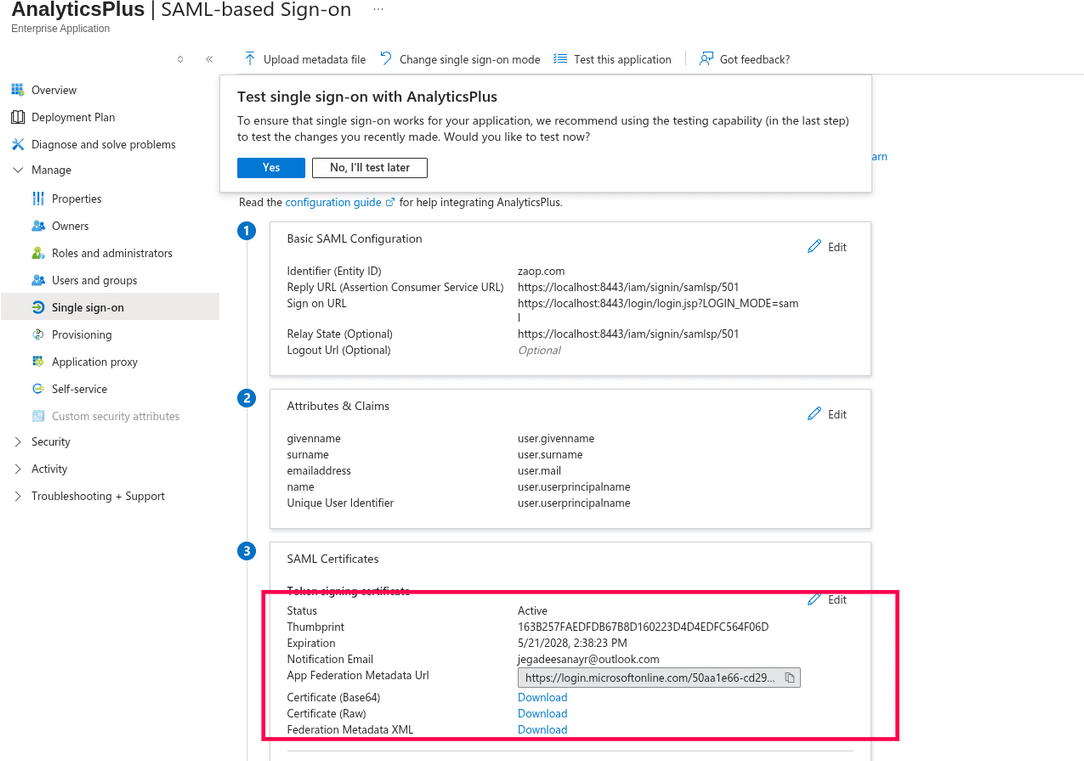1084x761 pixels.
Task: Expand the Troubleshooting + Support section
Action: pyautogui.click(x=18, y=496)
